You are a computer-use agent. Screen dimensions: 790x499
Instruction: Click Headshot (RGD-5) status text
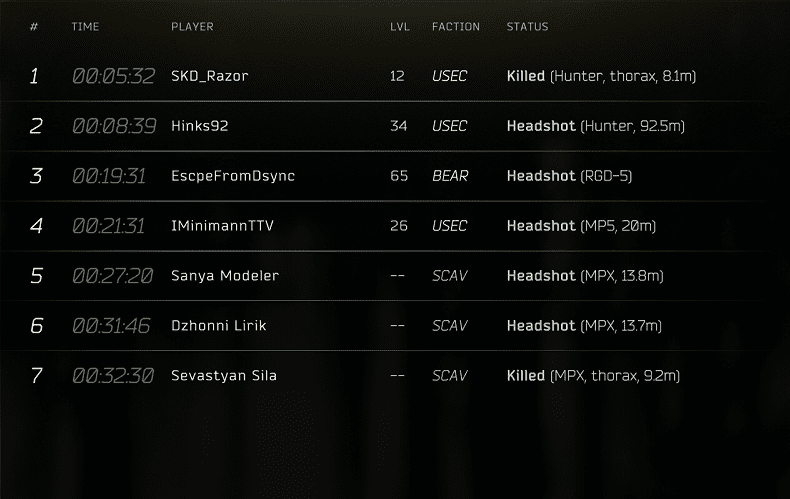[x=569, y=176]
